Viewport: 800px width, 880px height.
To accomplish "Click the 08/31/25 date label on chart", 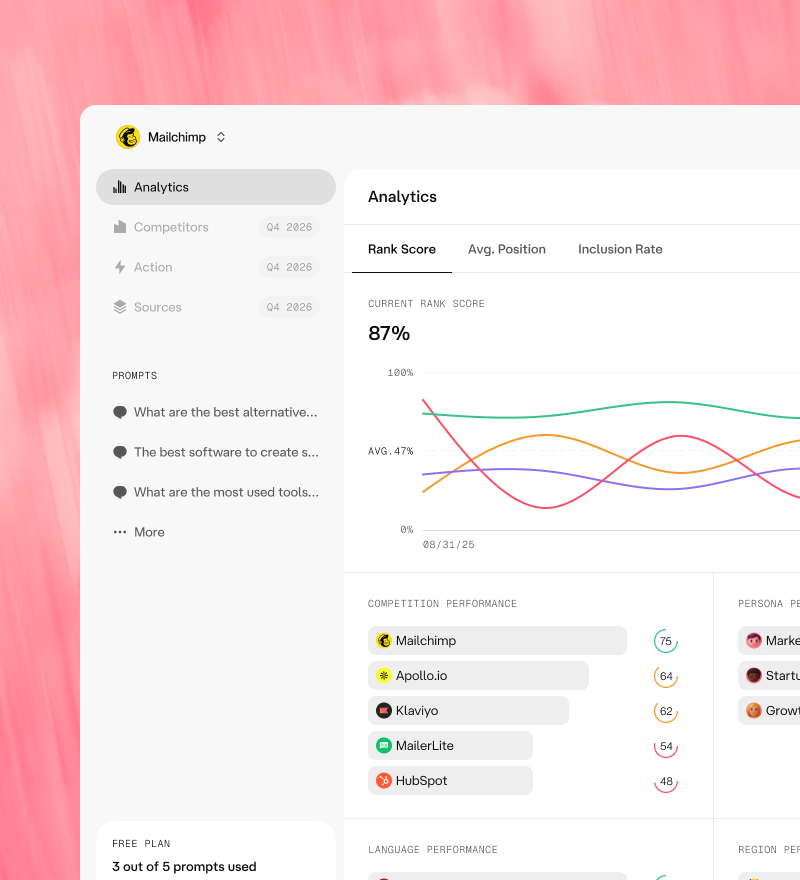I will [449, 544].
